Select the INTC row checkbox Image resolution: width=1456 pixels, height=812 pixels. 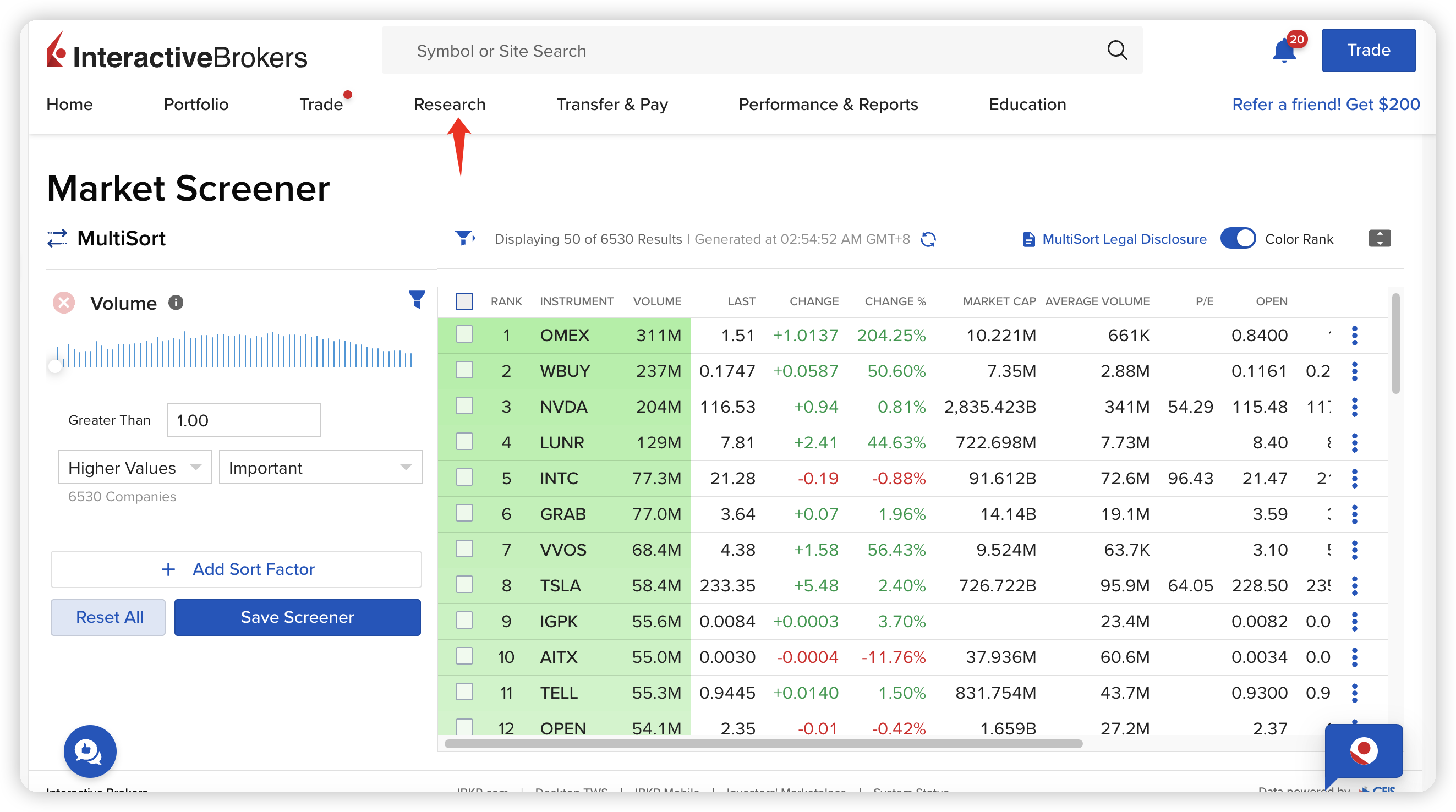(x=464, y=478)
